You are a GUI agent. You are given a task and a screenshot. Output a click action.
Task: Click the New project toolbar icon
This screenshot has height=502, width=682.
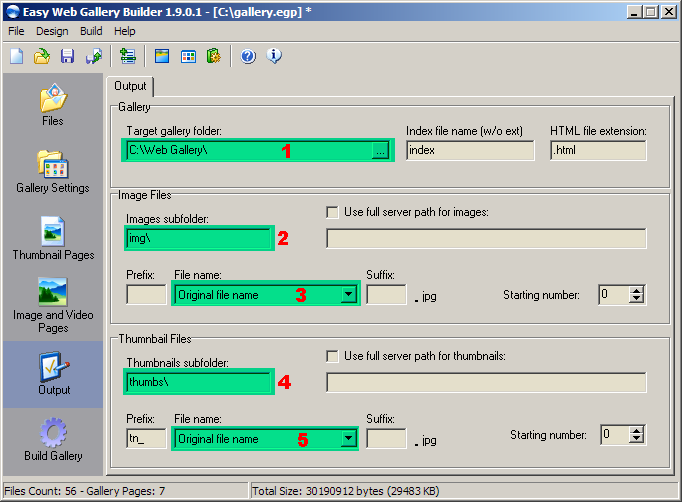[17, 57]
